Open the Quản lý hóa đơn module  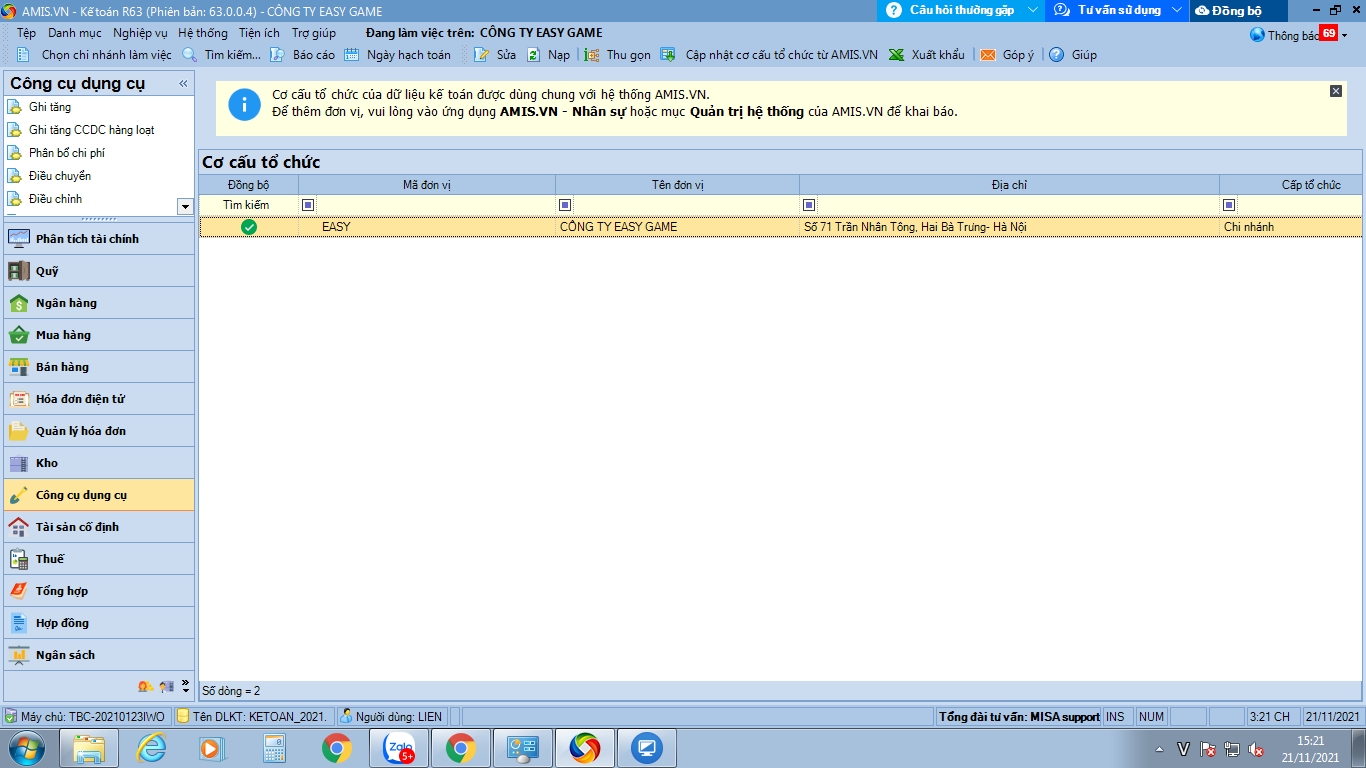click(99, 431)
